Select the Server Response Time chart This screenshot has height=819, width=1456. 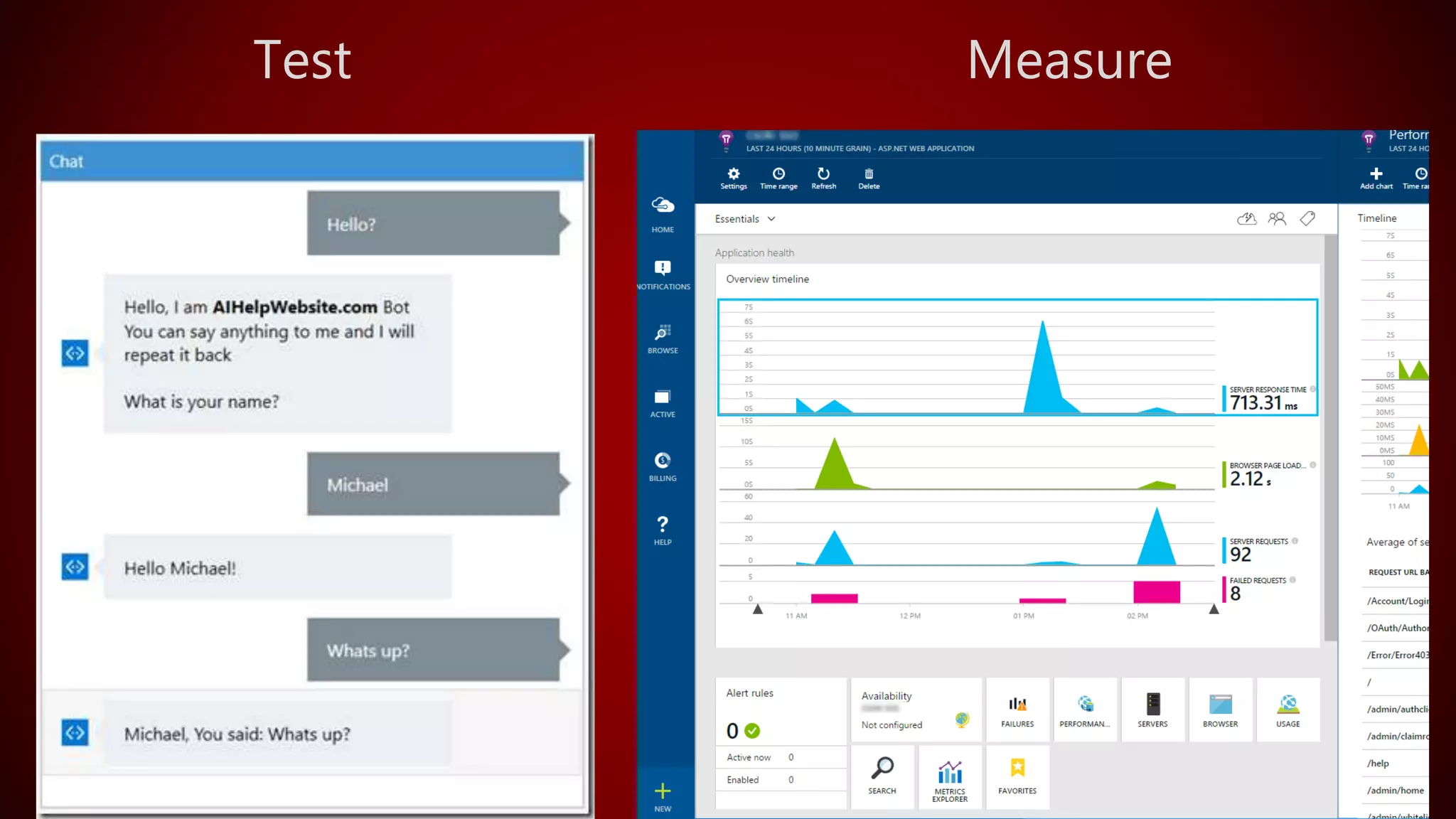click(x=1017, y=357)
